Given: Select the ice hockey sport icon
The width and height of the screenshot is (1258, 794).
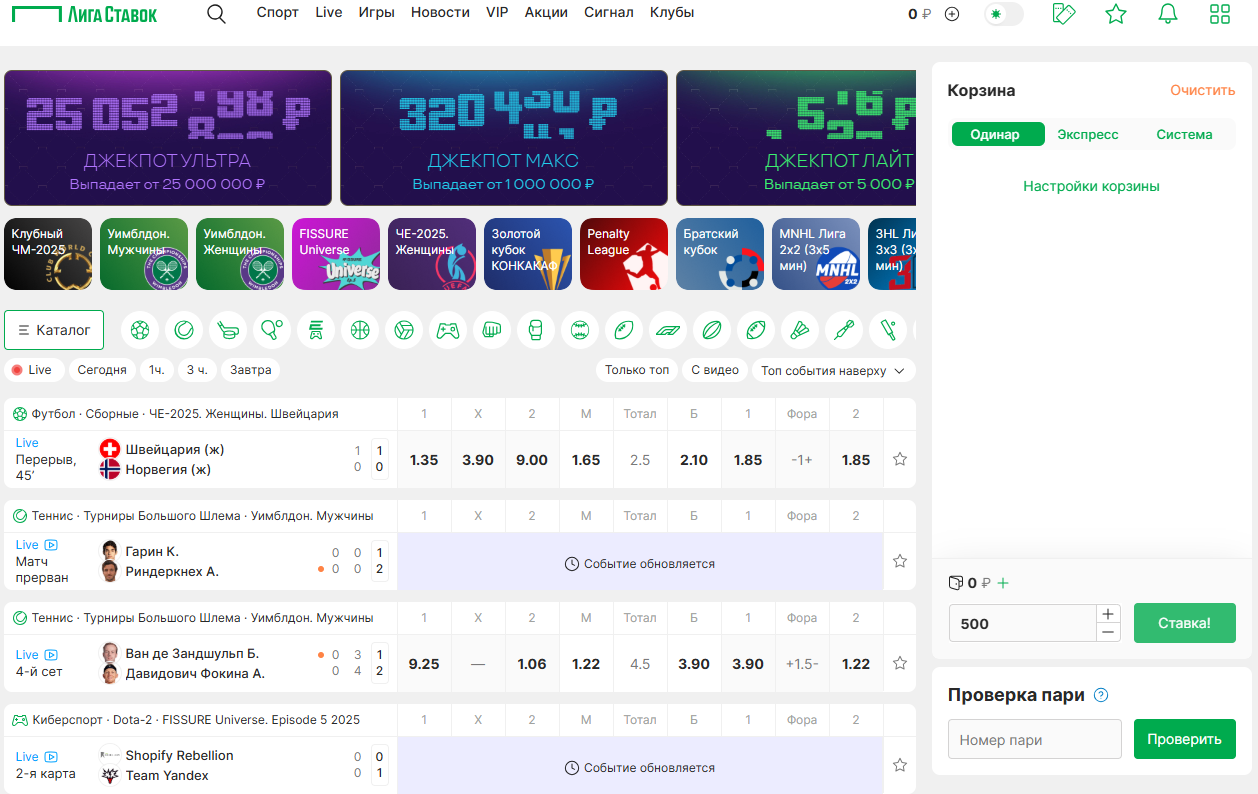Looking at the screenshot, I should point(228,329).
